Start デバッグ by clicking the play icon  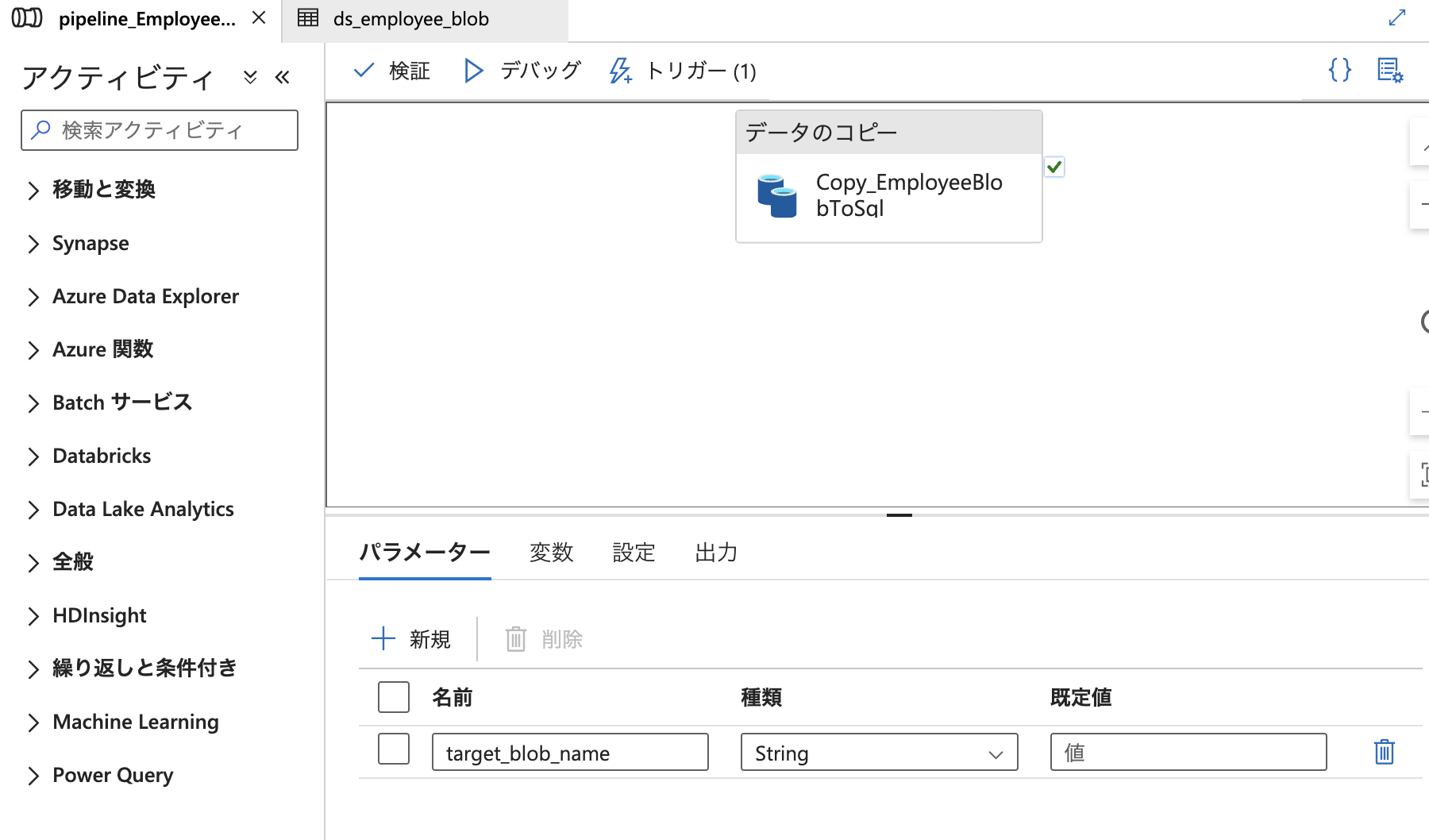click(x=473, y=70)
